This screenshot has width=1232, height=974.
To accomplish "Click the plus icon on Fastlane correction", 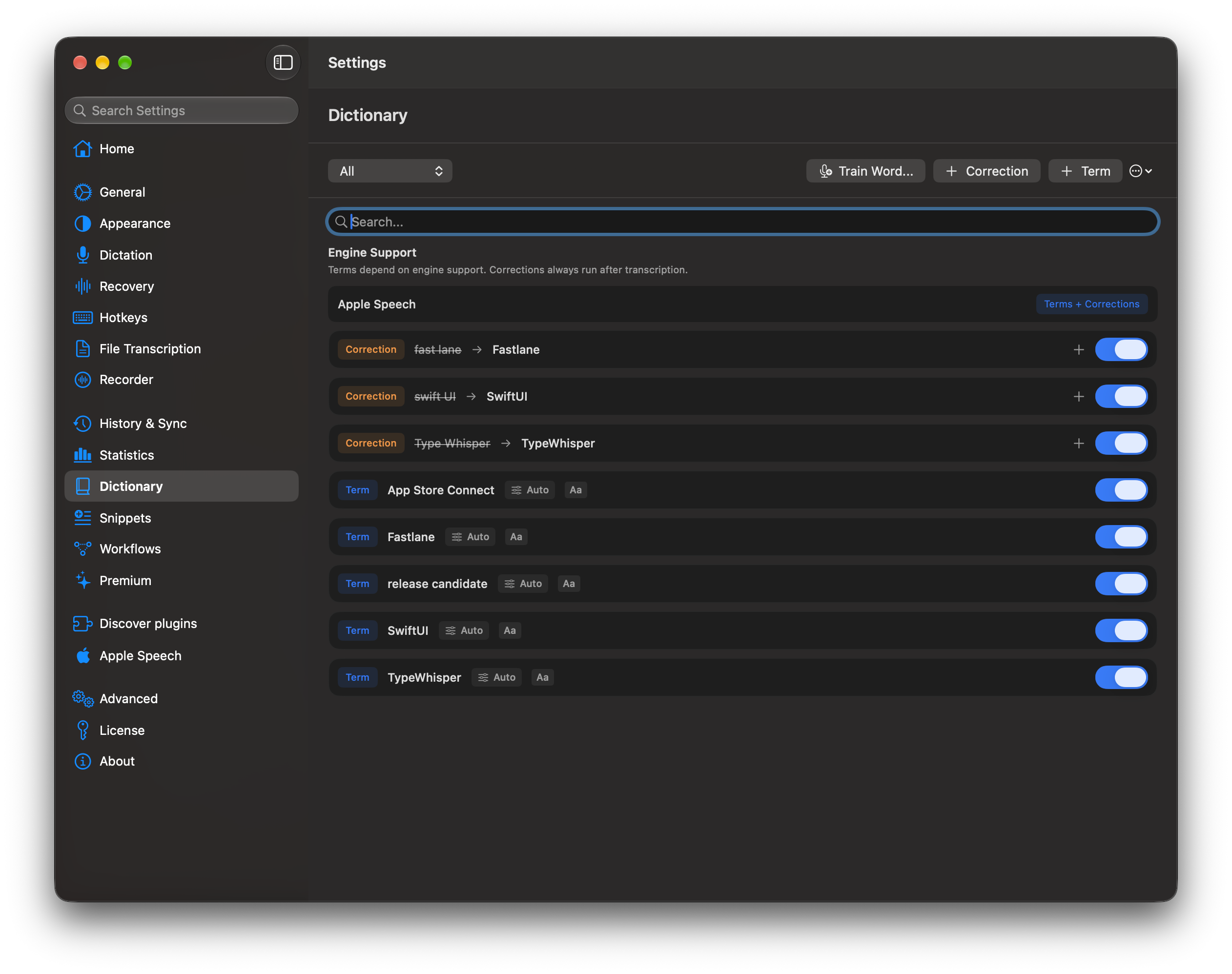I will tap(1078, 349).
